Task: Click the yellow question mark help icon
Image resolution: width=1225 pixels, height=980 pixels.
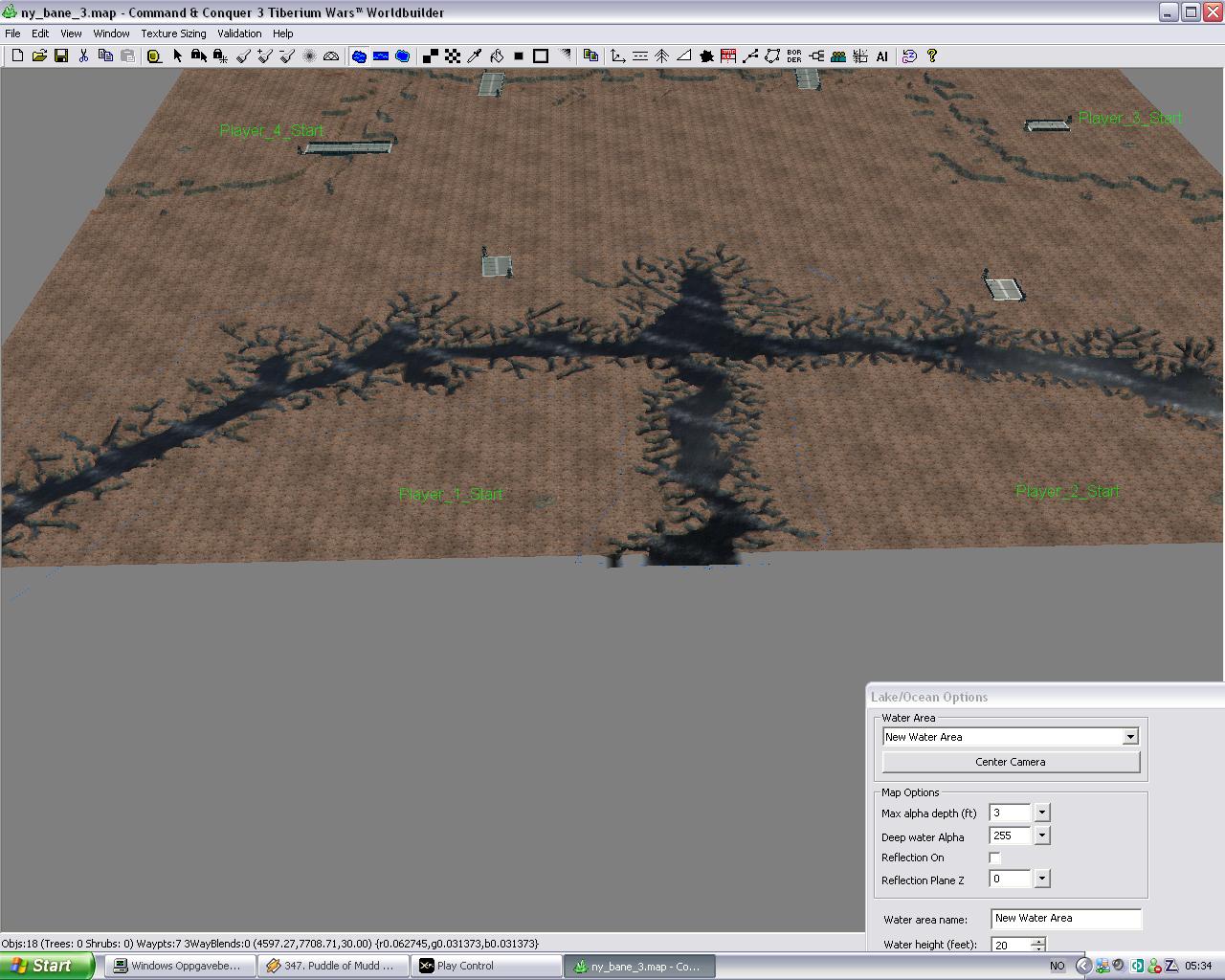Action: click(x=932, y=56)
